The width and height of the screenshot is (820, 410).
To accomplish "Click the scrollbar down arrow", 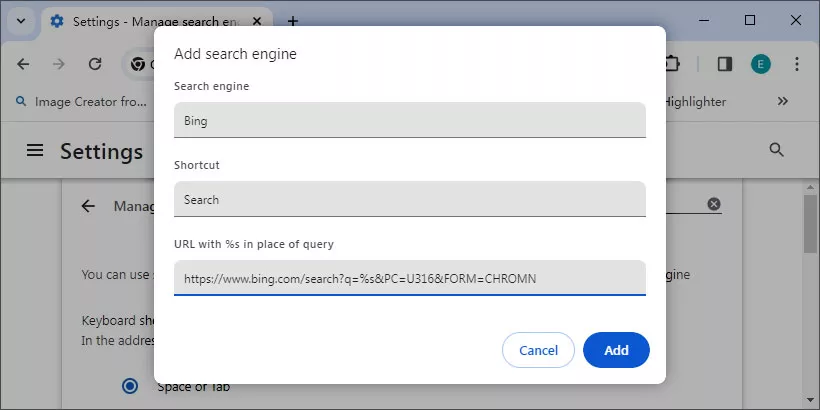I will [810, 400].
